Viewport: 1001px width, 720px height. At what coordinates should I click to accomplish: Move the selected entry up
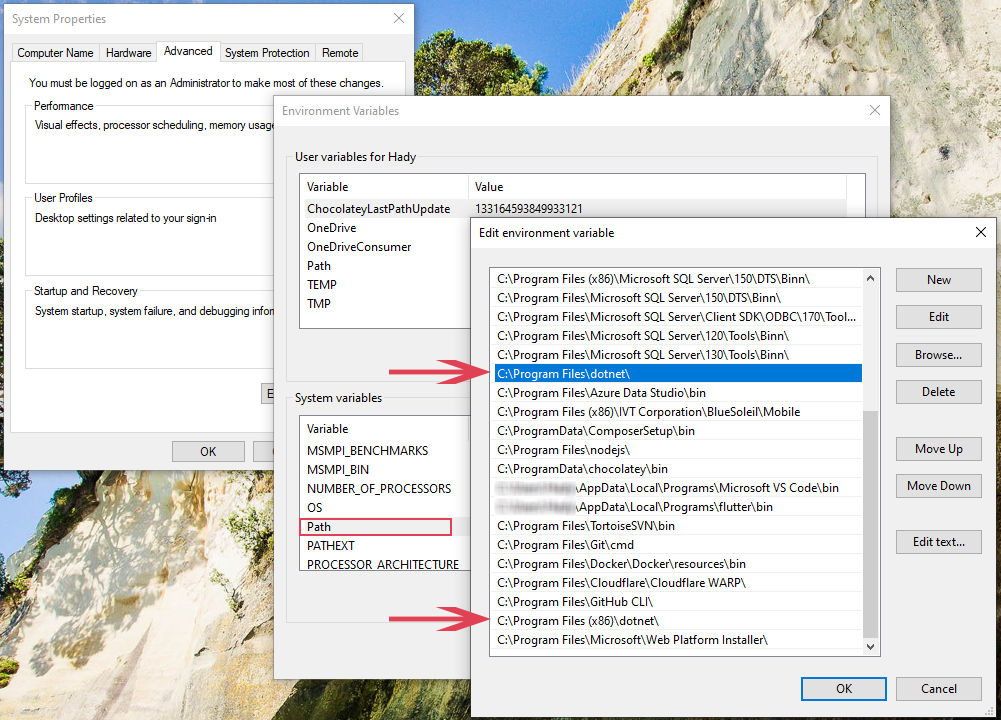coord(938,449)
